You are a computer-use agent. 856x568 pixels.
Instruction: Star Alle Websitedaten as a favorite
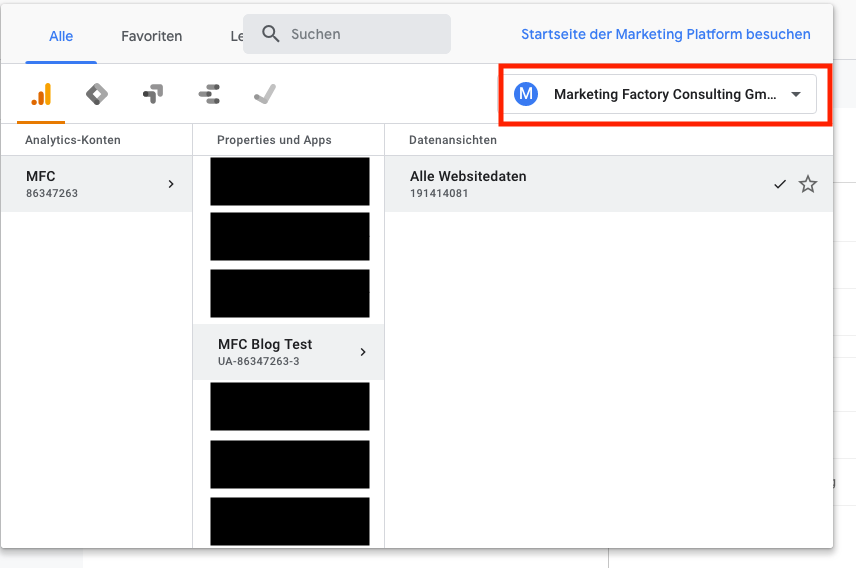[808, 184]
